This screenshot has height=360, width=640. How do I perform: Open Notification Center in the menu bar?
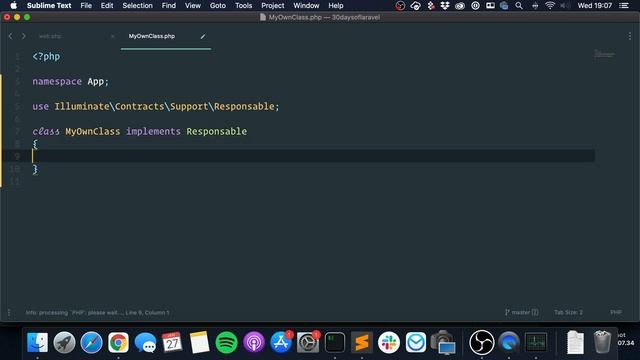click(624, 6)
